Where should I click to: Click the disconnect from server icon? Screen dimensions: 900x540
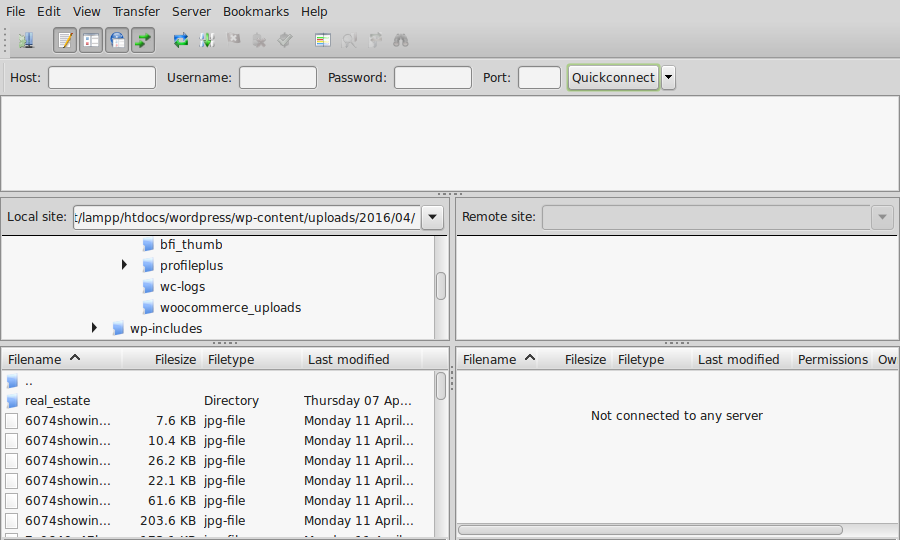click(259, 41)
